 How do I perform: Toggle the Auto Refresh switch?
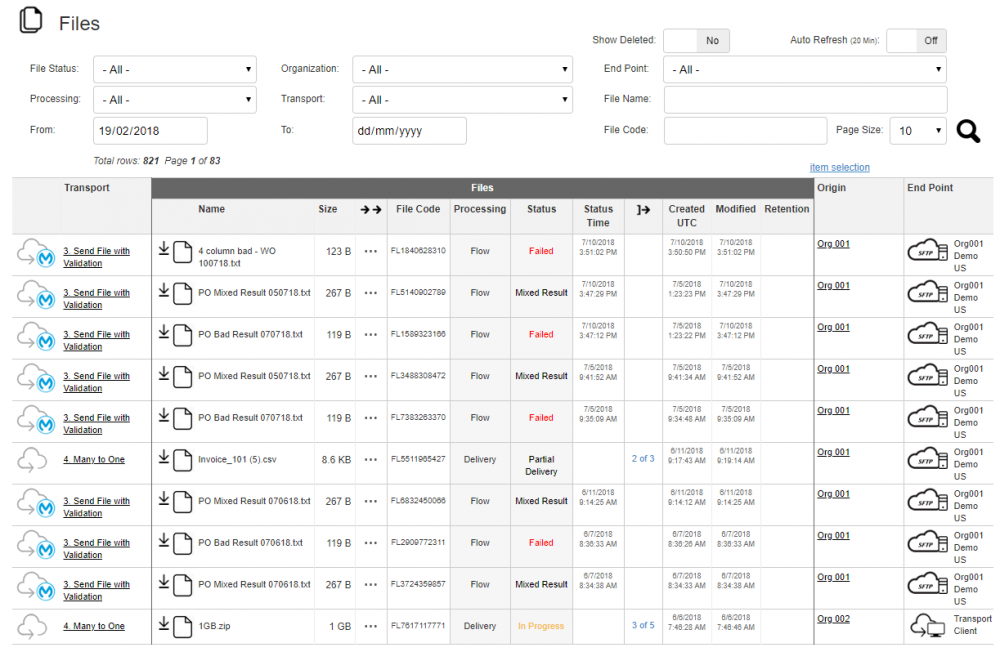[916, 41]
